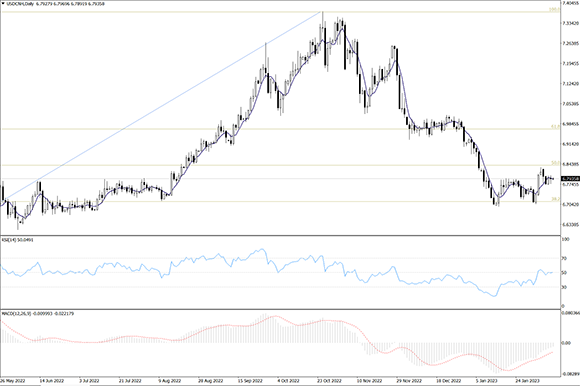
Task: Click the 18 Dec 2022 date label
Action: (448, 380)
